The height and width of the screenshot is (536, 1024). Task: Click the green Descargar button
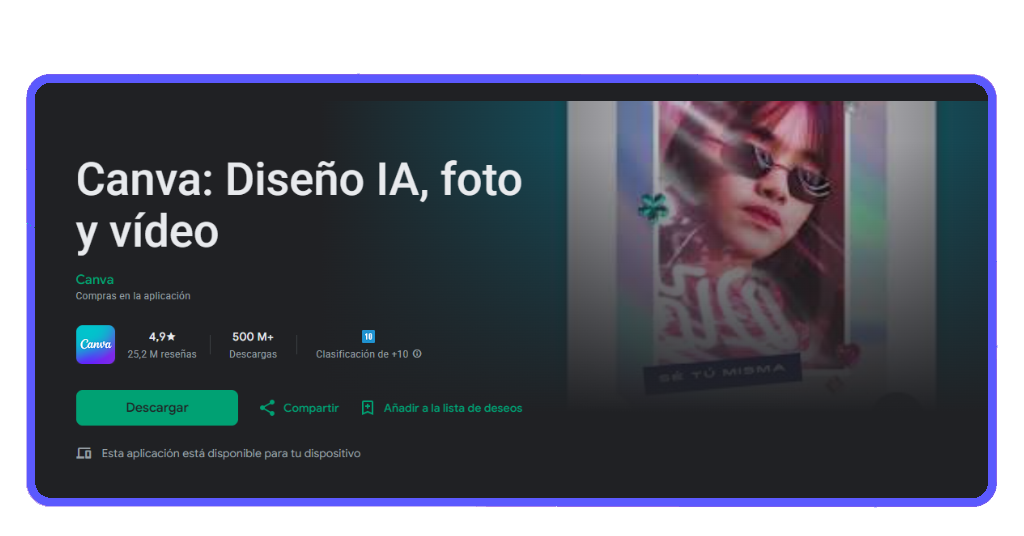pyautogui.click(x=157, y=408)
